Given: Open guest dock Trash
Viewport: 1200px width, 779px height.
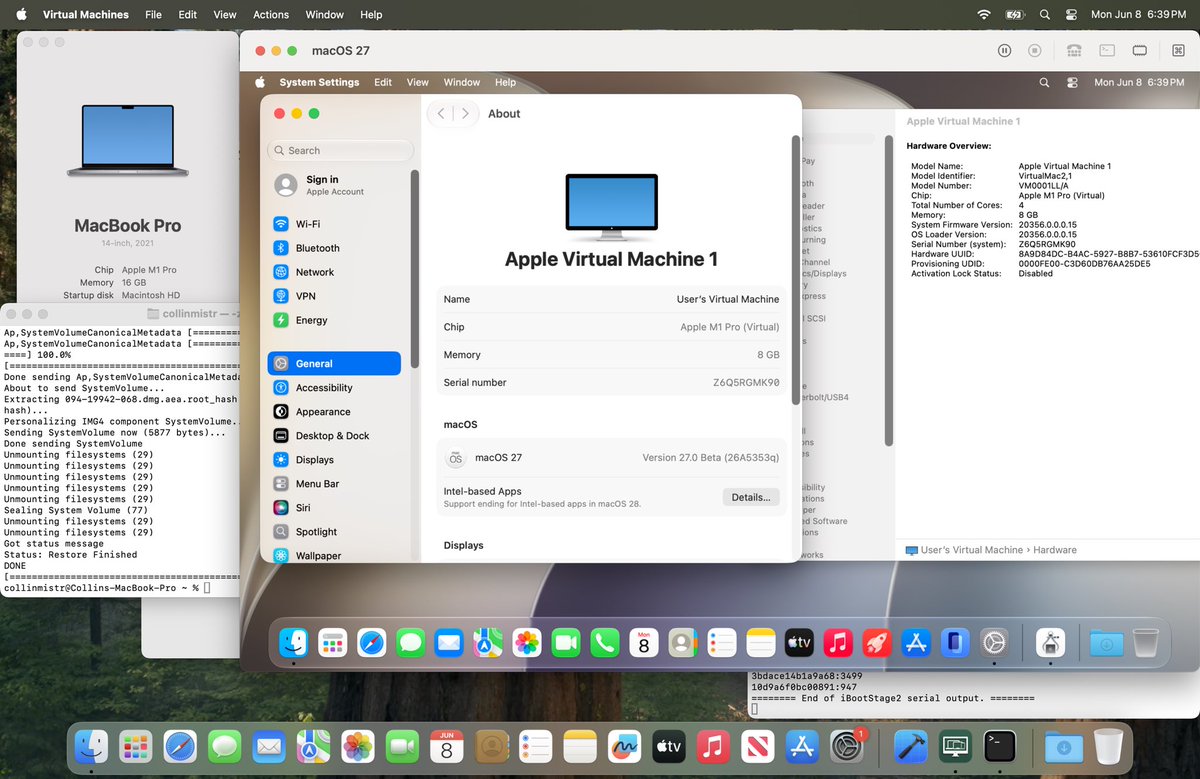Looking at the screenshot, I should click(1145, 642).
